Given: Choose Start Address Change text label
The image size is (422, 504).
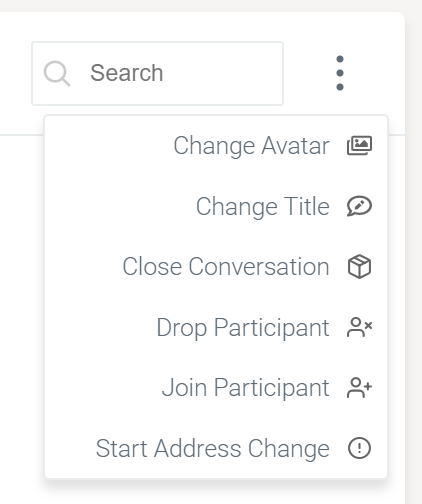Looking at the screenshot, I should [x=213, y=449].
